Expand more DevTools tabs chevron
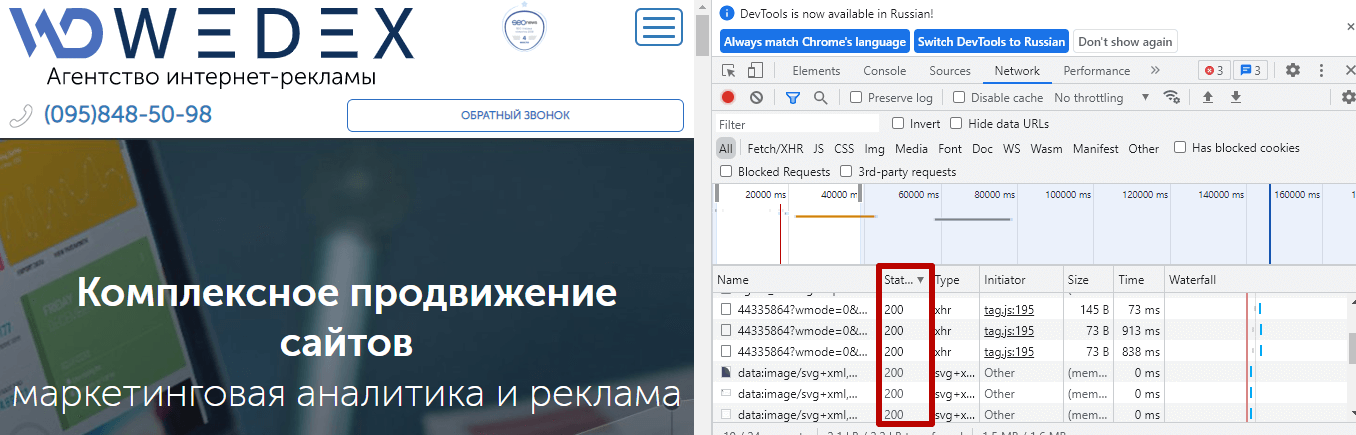Viewport: 1356px width, 435px height. pos(1156,71)
